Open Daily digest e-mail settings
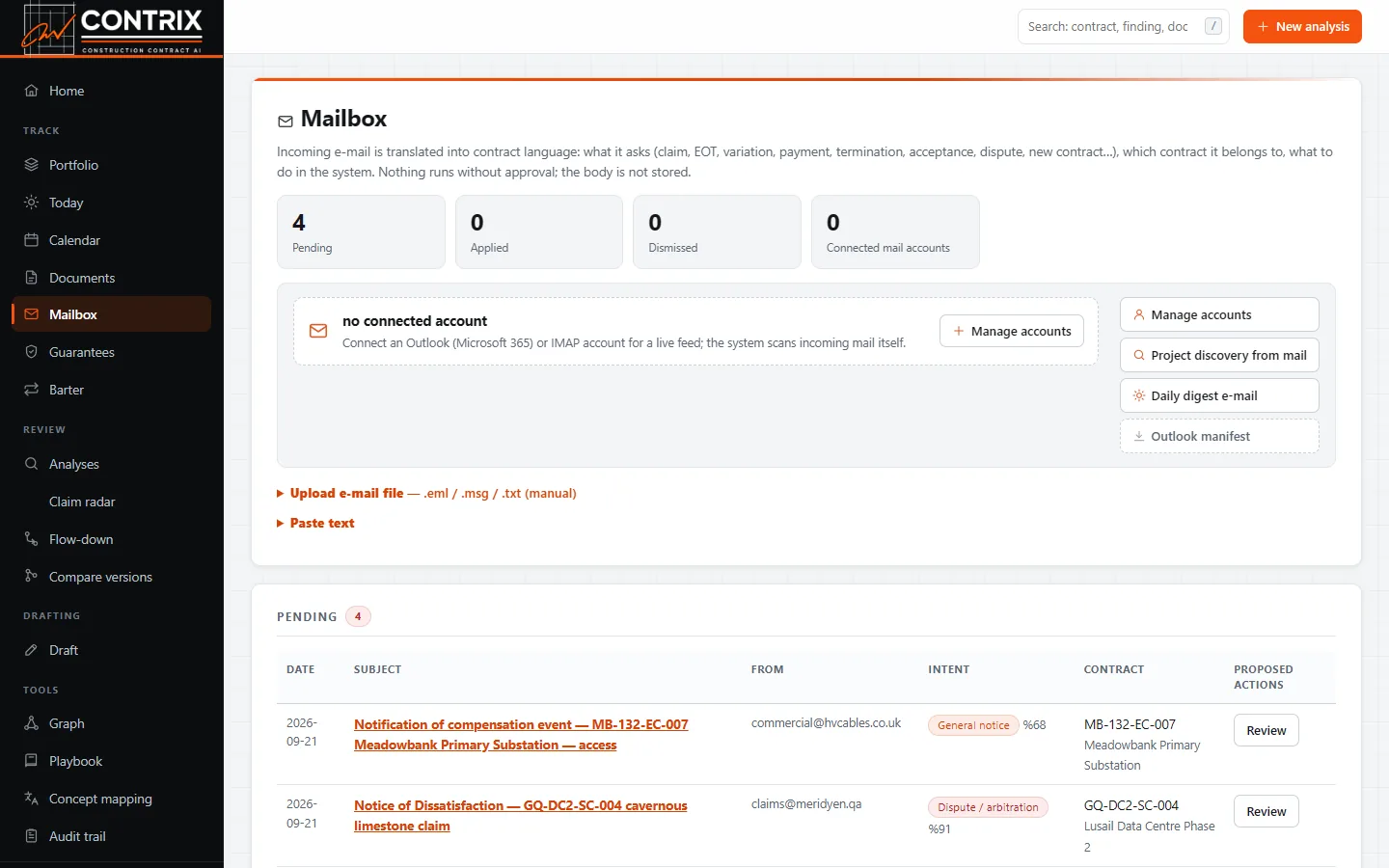The image size is (1389, 868). point(1219,395)
